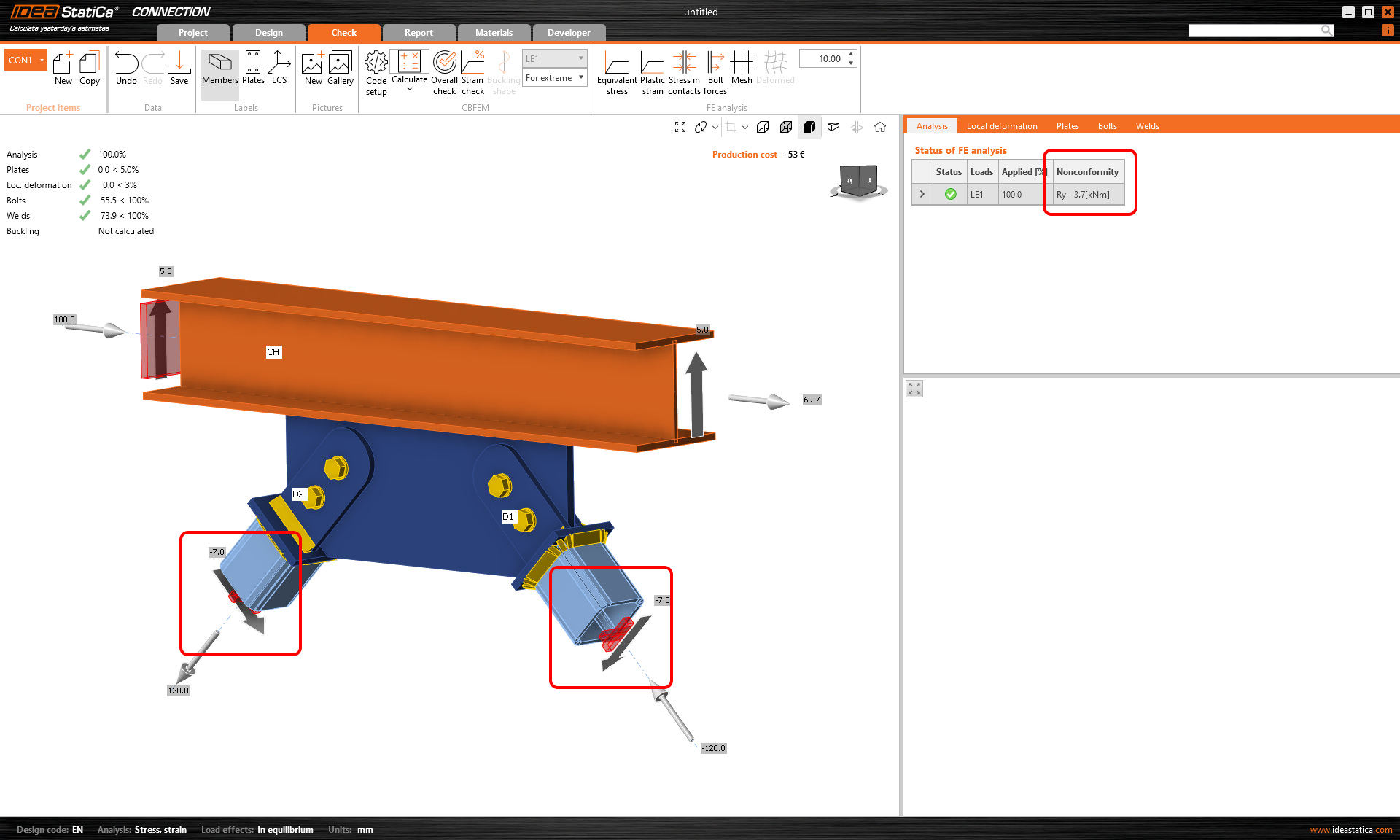Click the Gallery pictures icon
Image resolution: width=1400 pixels, height=840 pixels.
click(x=340, y=63)
